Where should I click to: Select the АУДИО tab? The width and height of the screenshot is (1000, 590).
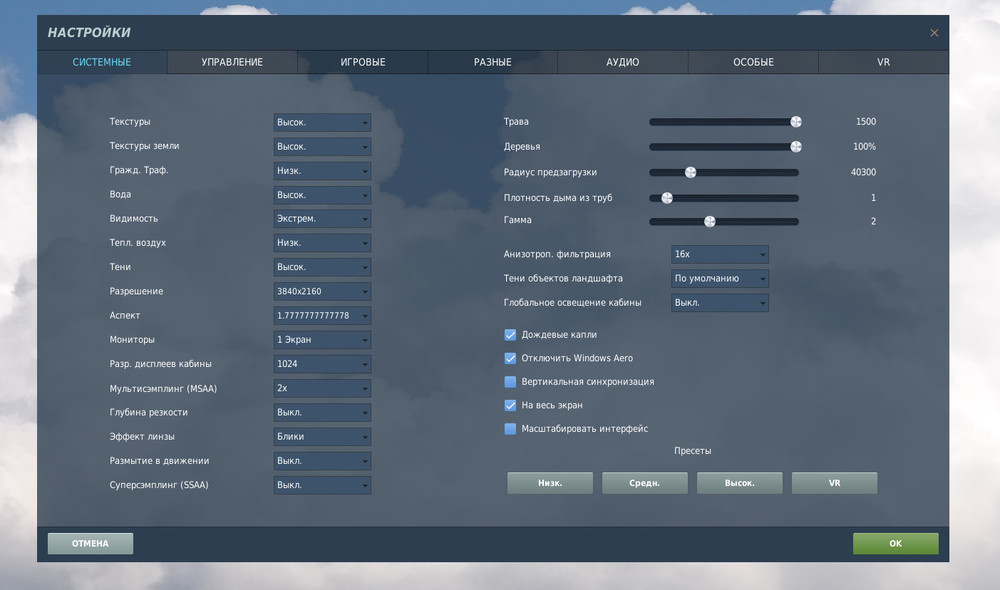pyautogui.click(x=622, y=62)
